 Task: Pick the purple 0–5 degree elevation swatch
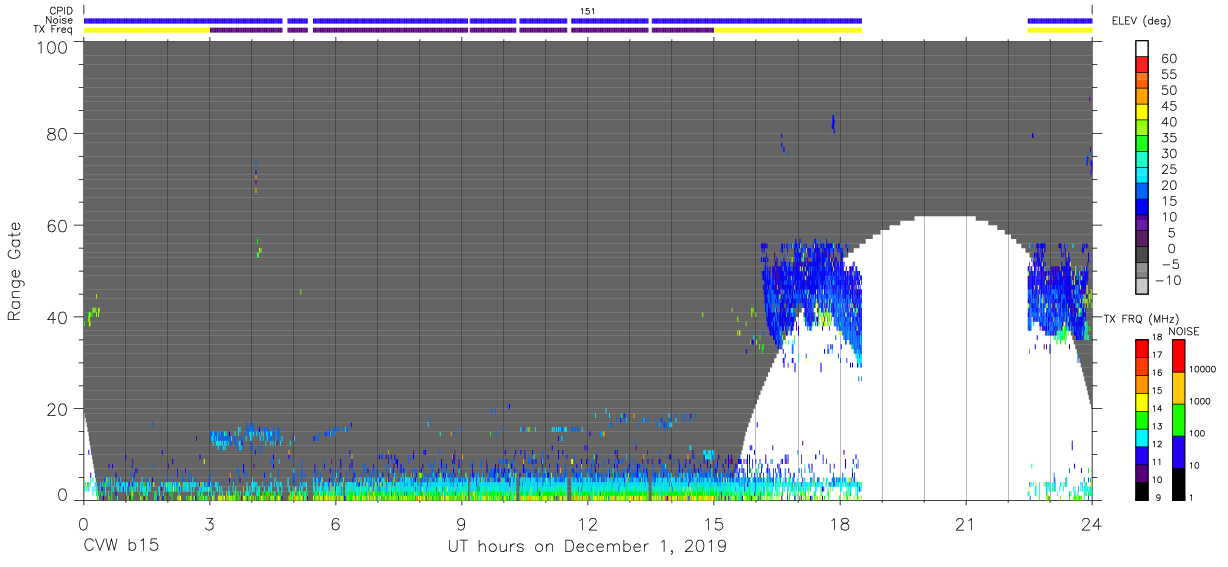(x=1142, y=240)
